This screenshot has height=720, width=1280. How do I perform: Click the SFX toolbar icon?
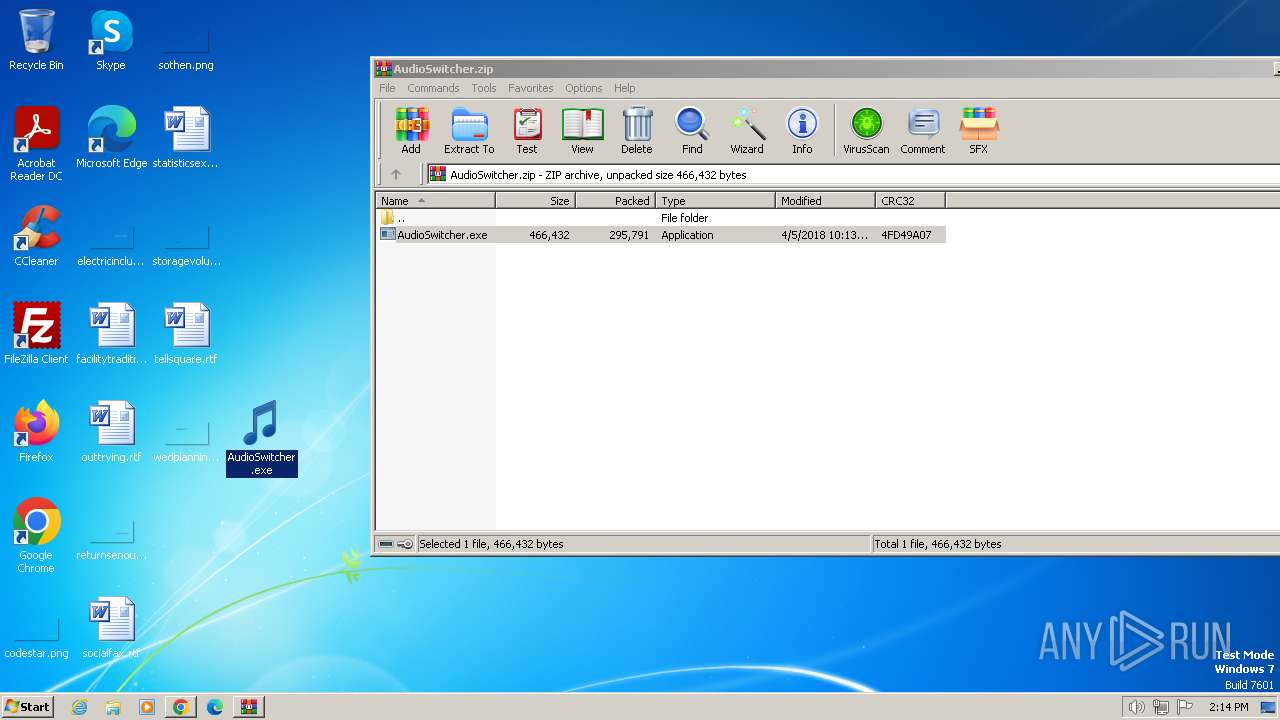978,131
